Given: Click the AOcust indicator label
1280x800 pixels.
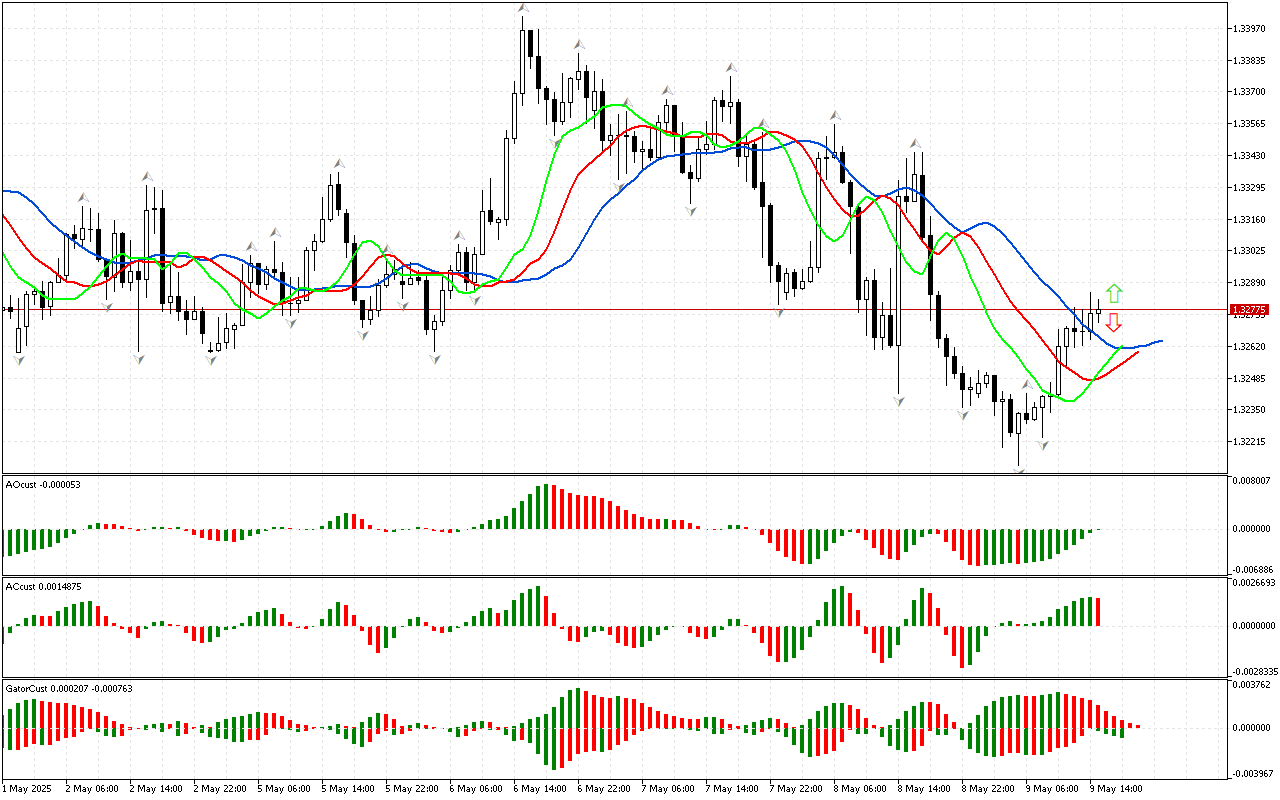Looking at the screenshot, I should pyautogui.click(x=43, y=485).
